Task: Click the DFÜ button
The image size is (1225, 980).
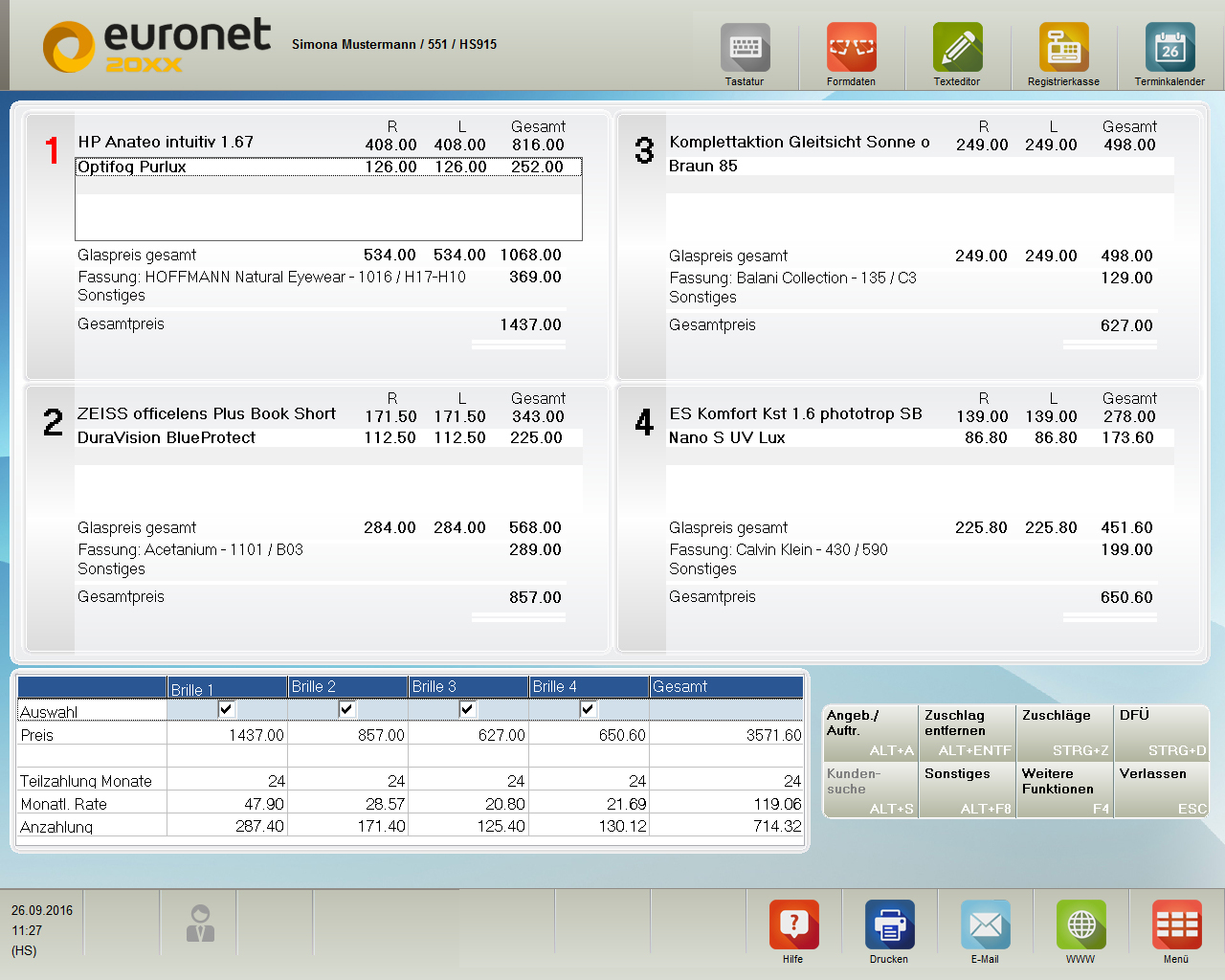Action: point(1163,733)
